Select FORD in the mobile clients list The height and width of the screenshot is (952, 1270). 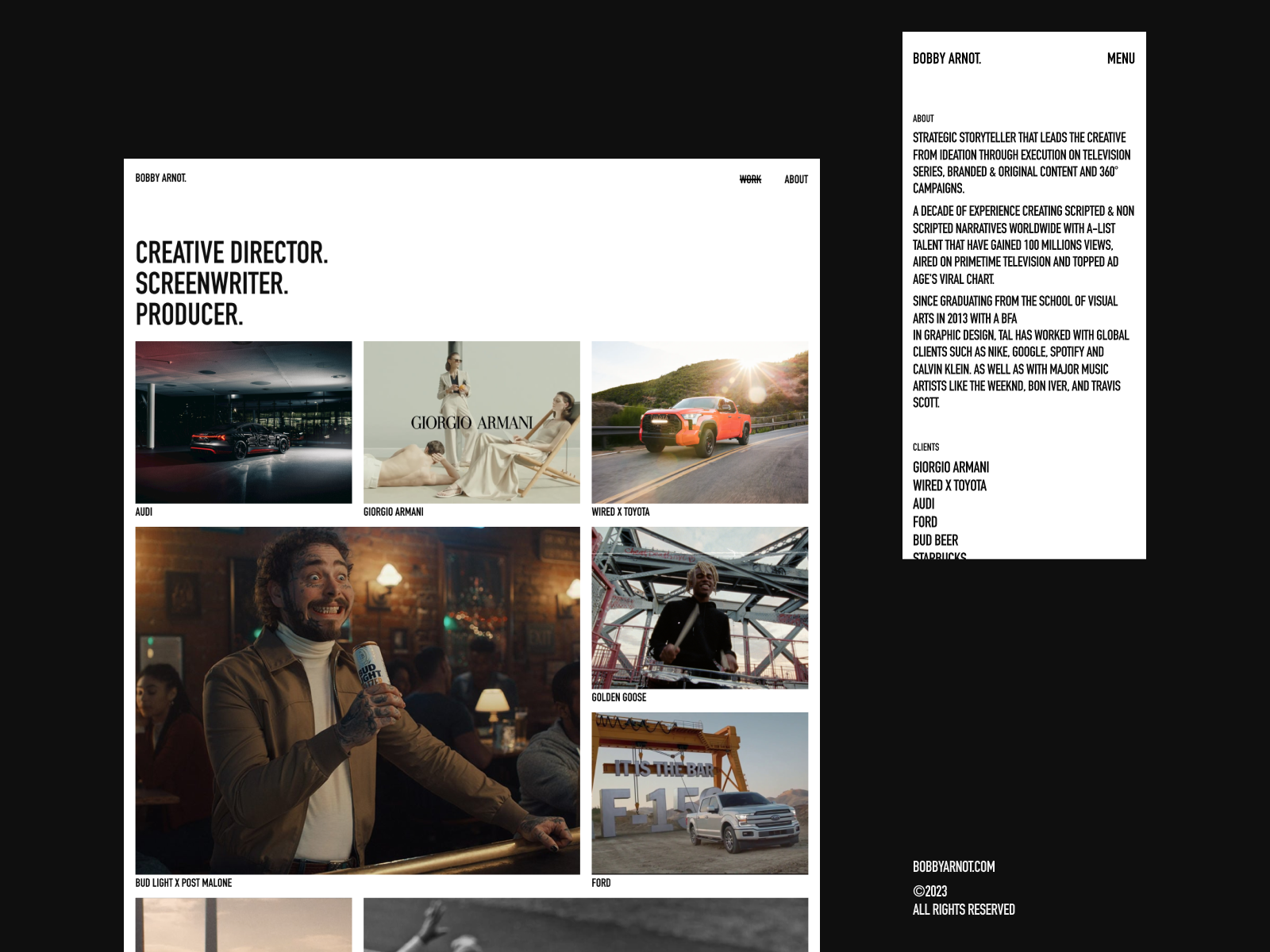[925, 522]
